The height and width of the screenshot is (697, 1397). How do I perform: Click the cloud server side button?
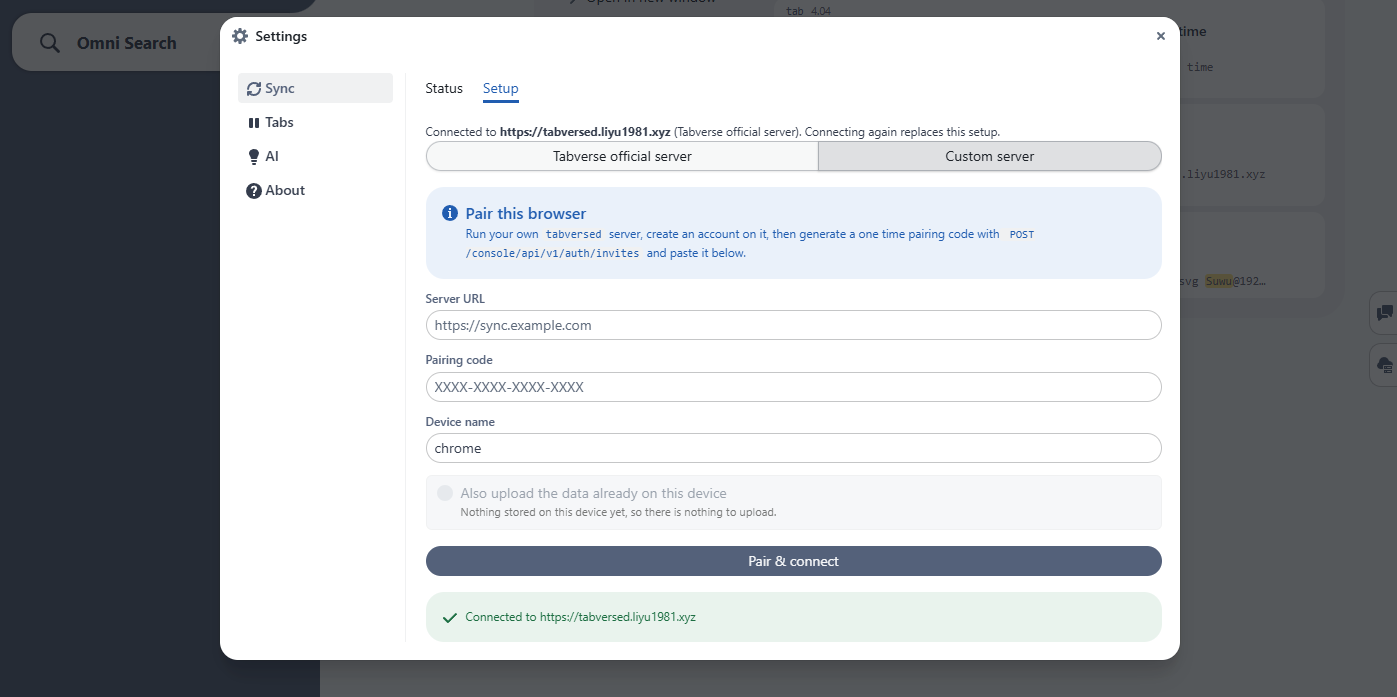[x=1385, y=365]
